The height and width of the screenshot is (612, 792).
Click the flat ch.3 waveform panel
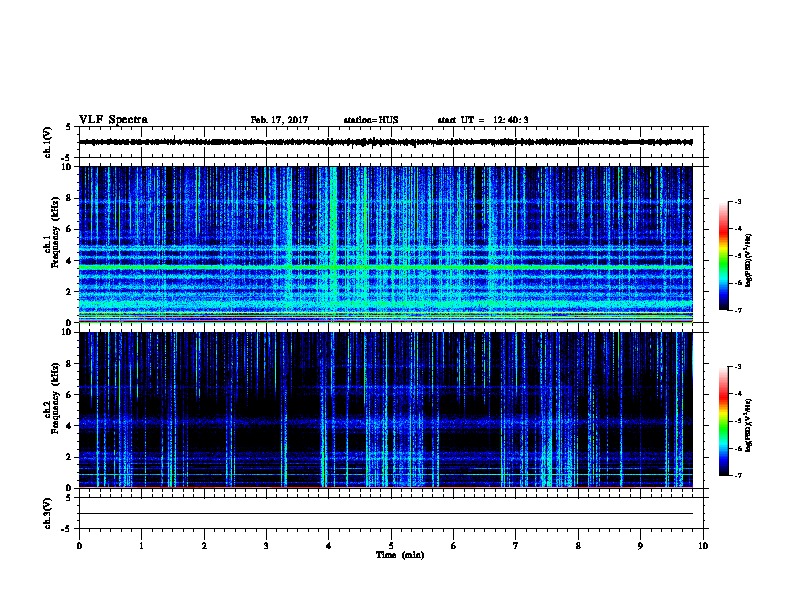click(391, 513)
